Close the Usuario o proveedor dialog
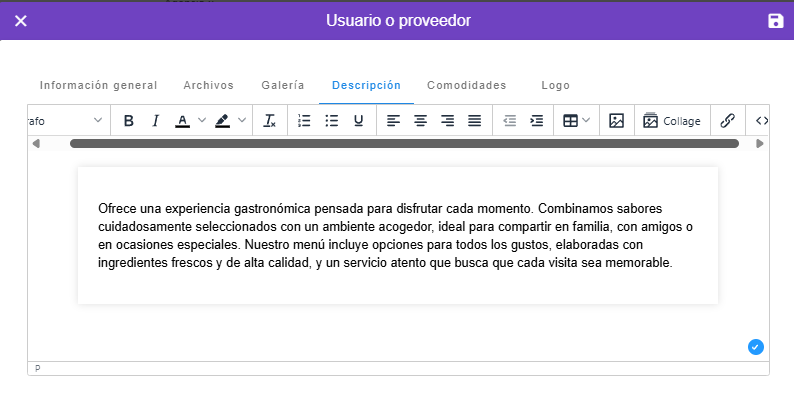 [x=21, y=21]
